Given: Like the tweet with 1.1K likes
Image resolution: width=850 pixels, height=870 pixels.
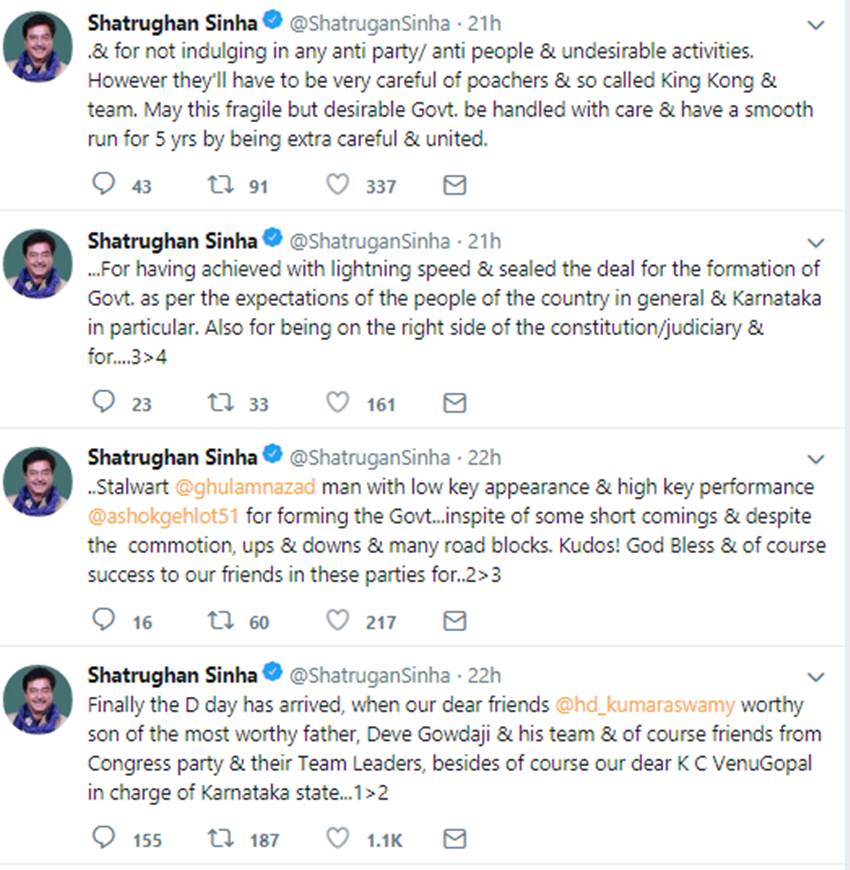Looking at the screenshot, I should coord(338,839).
